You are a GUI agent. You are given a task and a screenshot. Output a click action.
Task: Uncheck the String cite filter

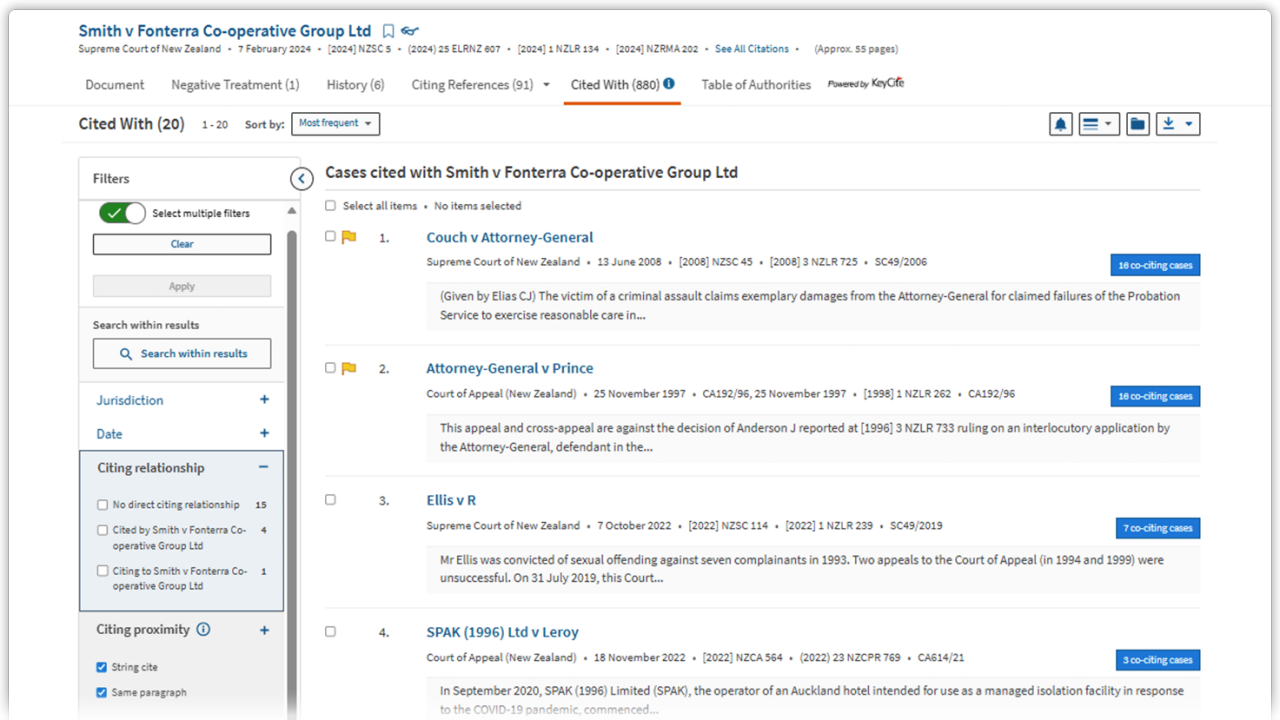pyautogui.click(x=102, y=667)
